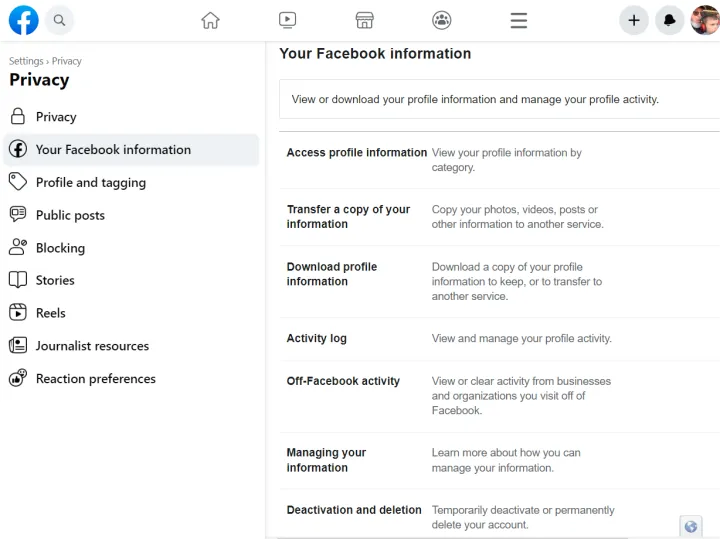720x539 pixels.
Task: Open the Off-Facebook activity row
Action: click(x=343, y=381)
